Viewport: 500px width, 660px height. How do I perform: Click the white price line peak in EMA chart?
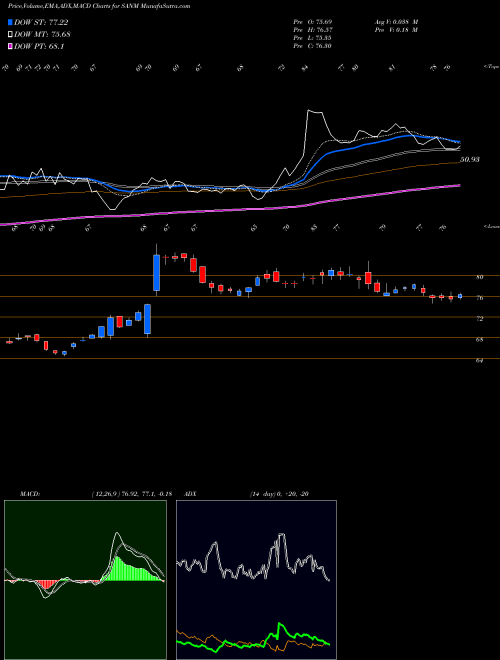[x=309, y=111]
